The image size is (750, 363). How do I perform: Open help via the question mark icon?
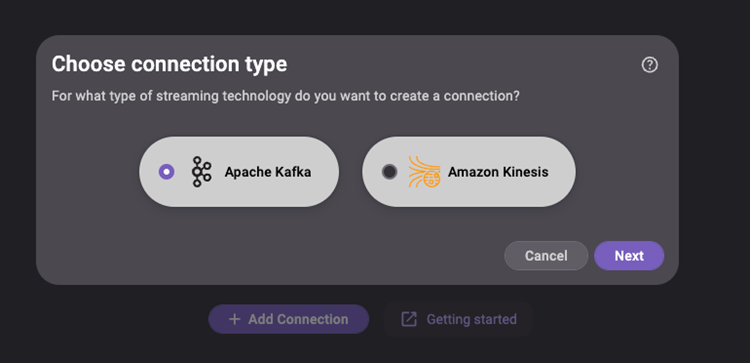click(x=650, y=65)
